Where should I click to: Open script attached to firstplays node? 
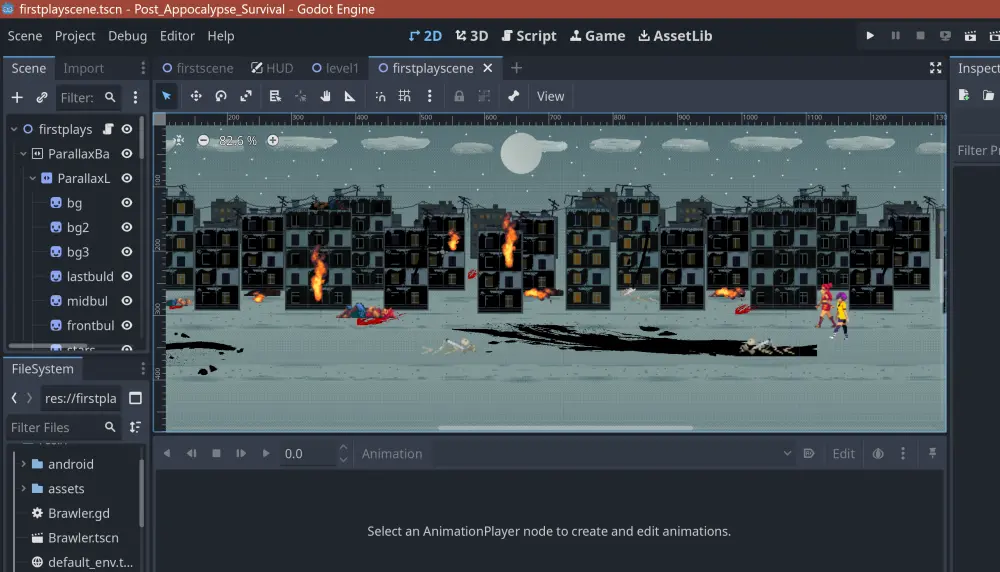tap(108, 129)
